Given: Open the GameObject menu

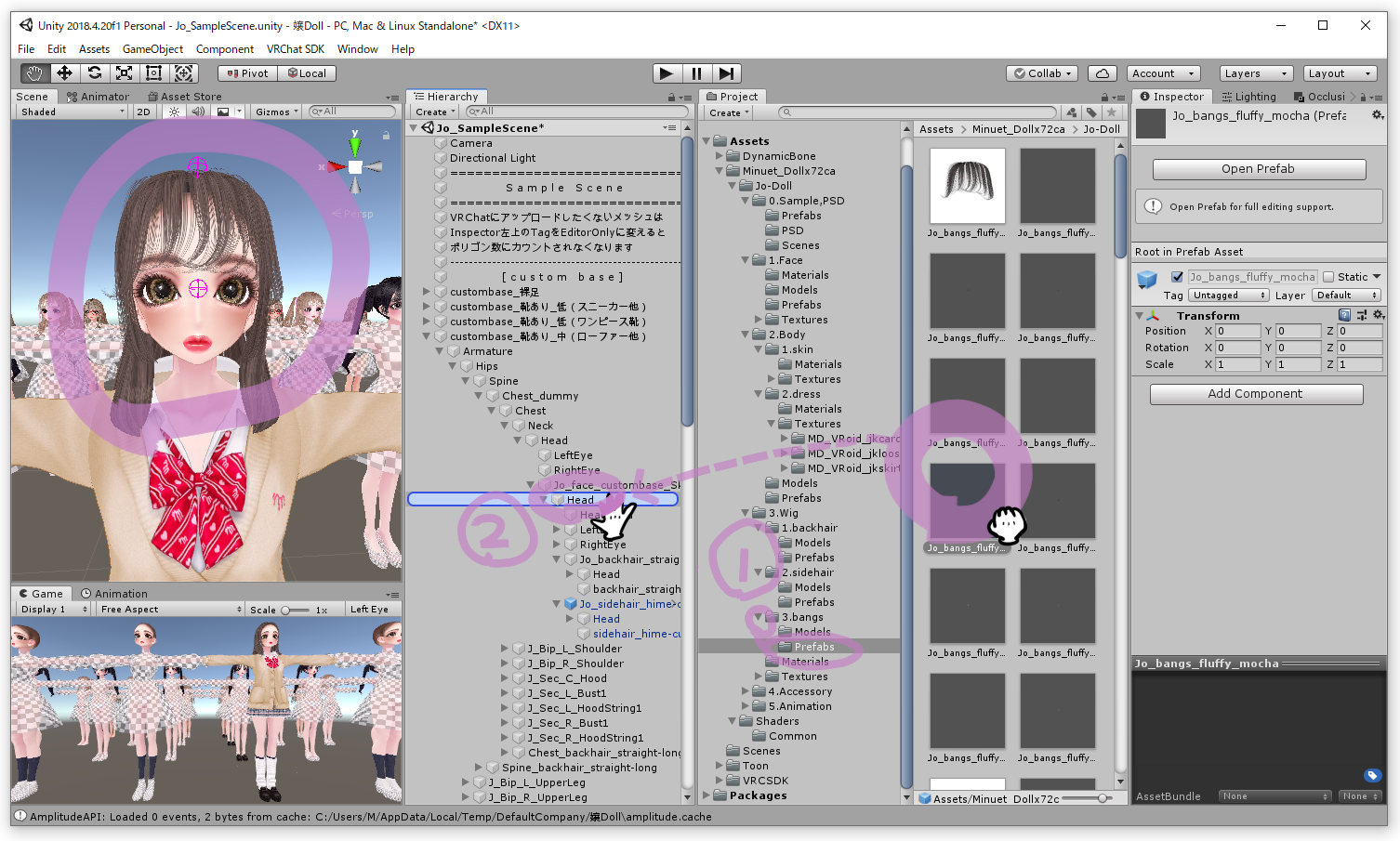Looking at the screenshot, I should pyautogui.click(x=152, y=49).
